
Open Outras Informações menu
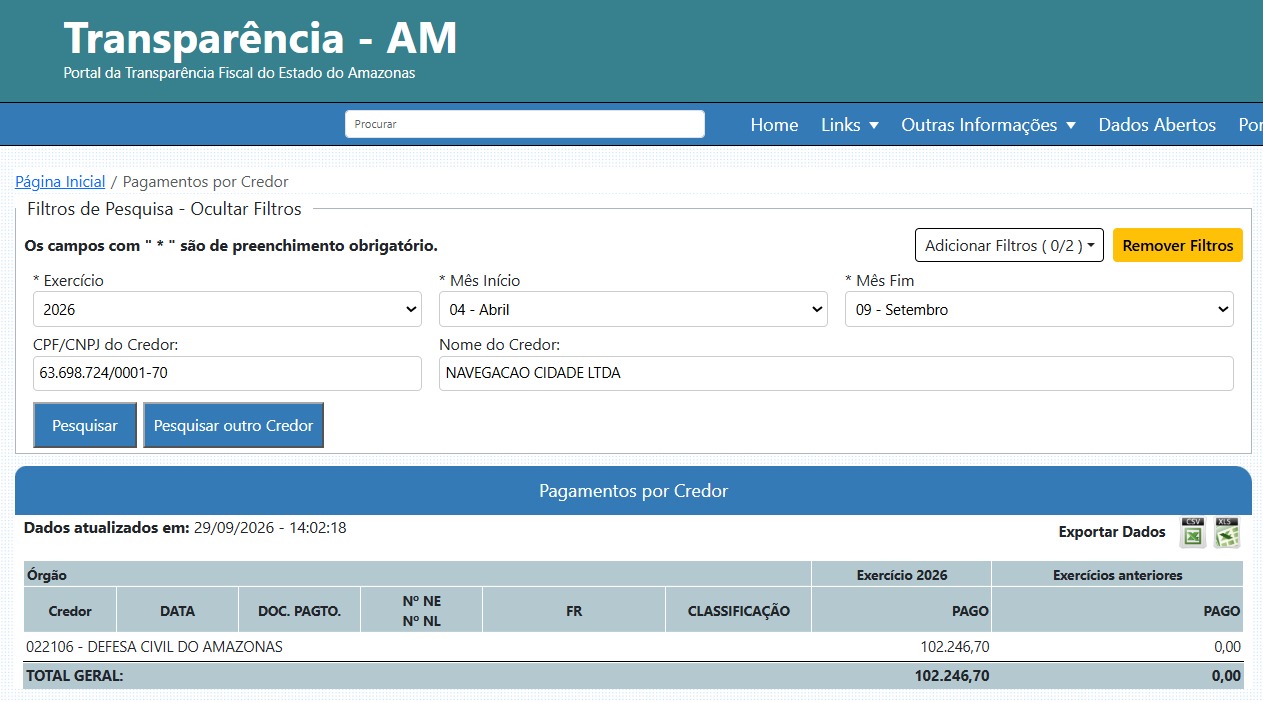coord(988,125)
